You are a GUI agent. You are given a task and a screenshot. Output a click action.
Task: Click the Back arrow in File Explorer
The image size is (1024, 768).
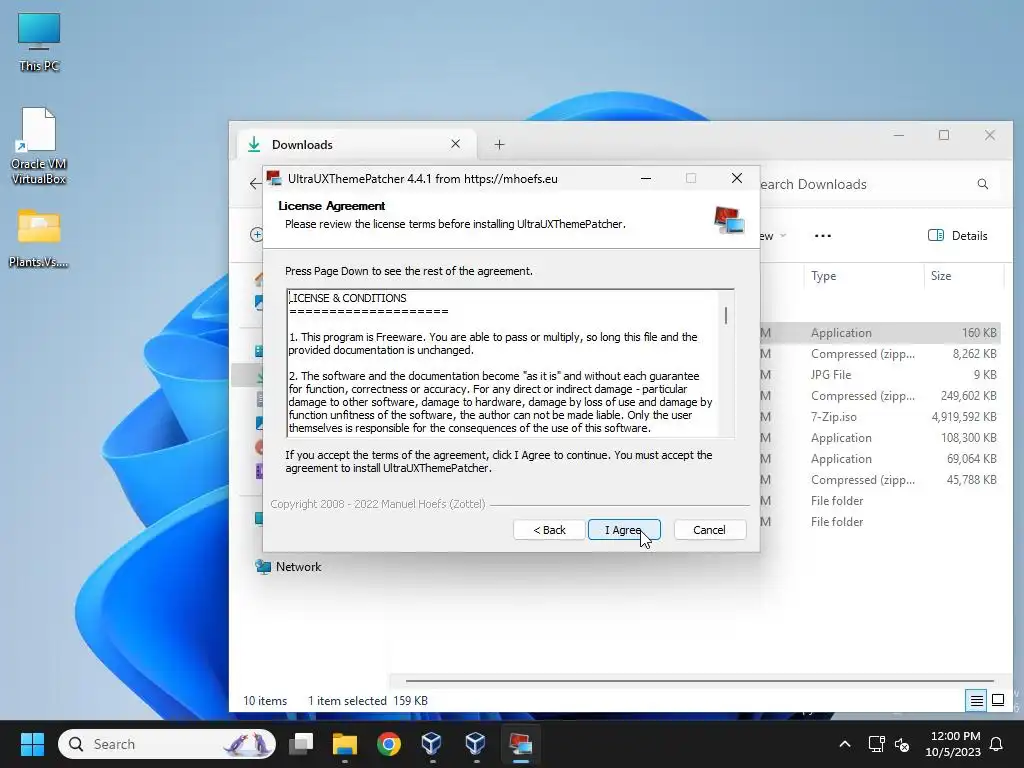point(255,184)
